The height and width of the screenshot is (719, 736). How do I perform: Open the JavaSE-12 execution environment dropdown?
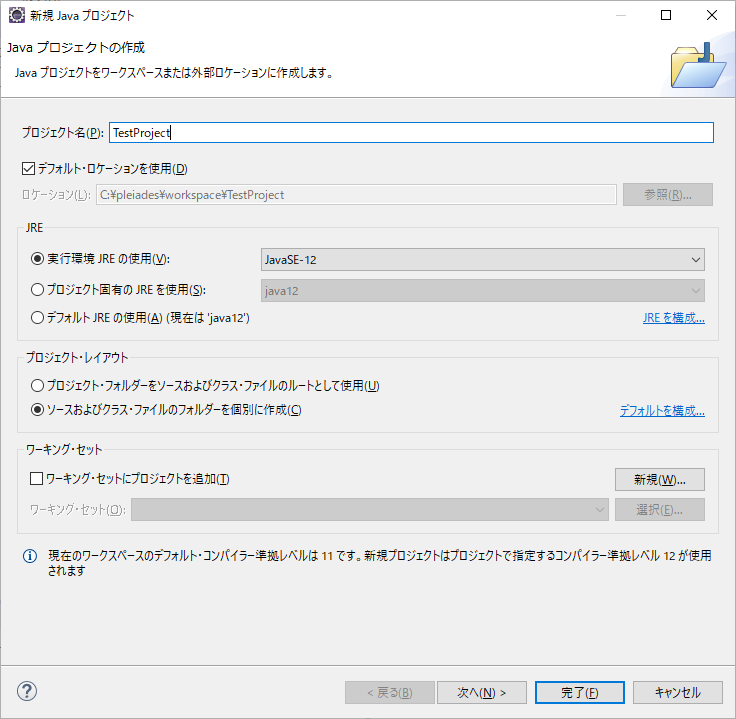[x=483, y=260]
